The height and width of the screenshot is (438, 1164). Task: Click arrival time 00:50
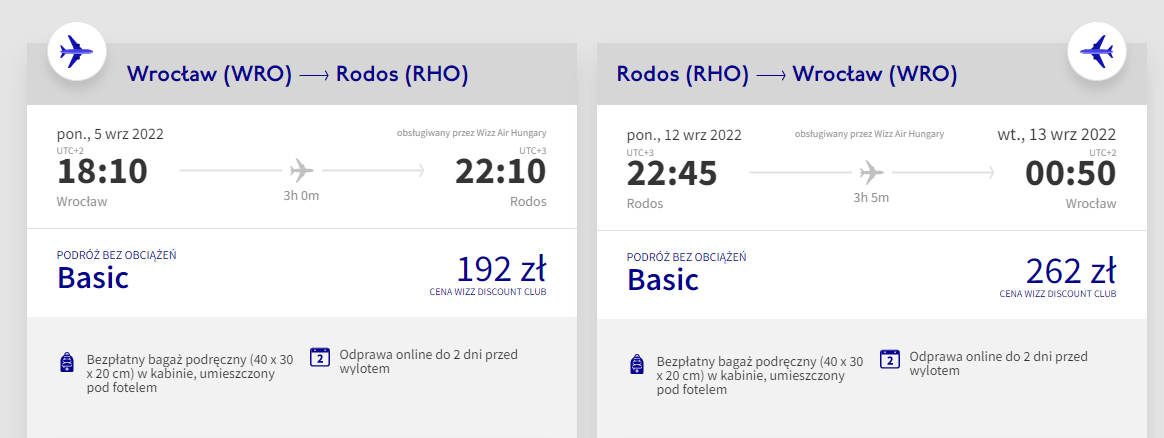(1070, 174)
